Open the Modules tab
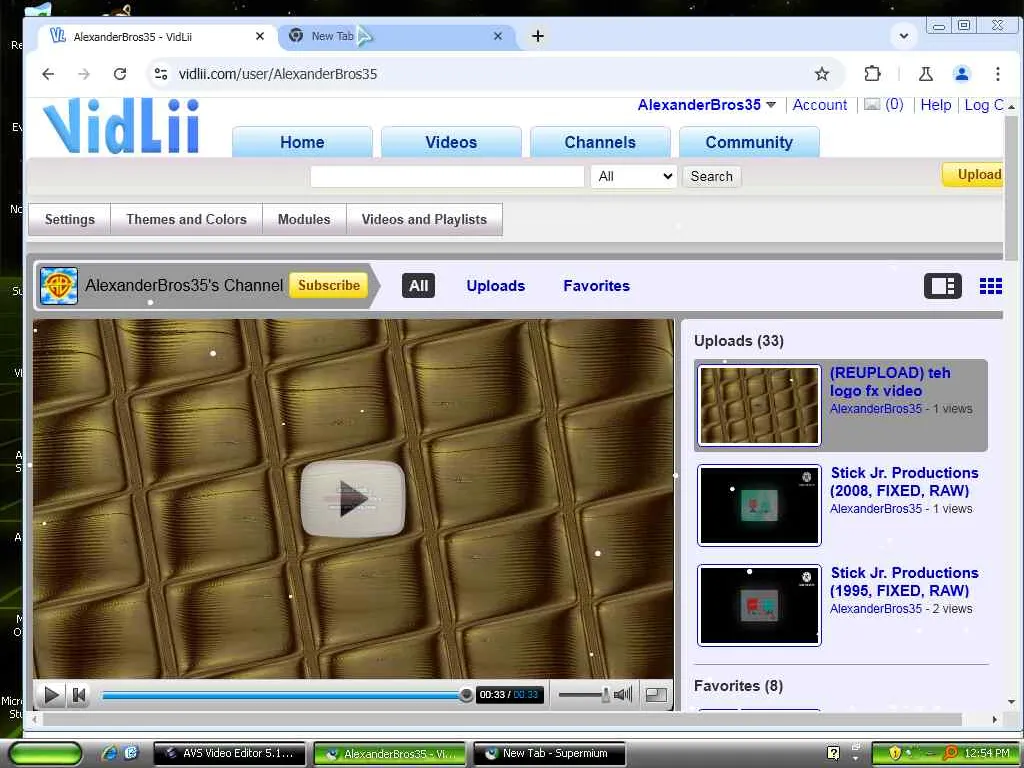The height and width of the screenshot is (768, 1024). 304,219
